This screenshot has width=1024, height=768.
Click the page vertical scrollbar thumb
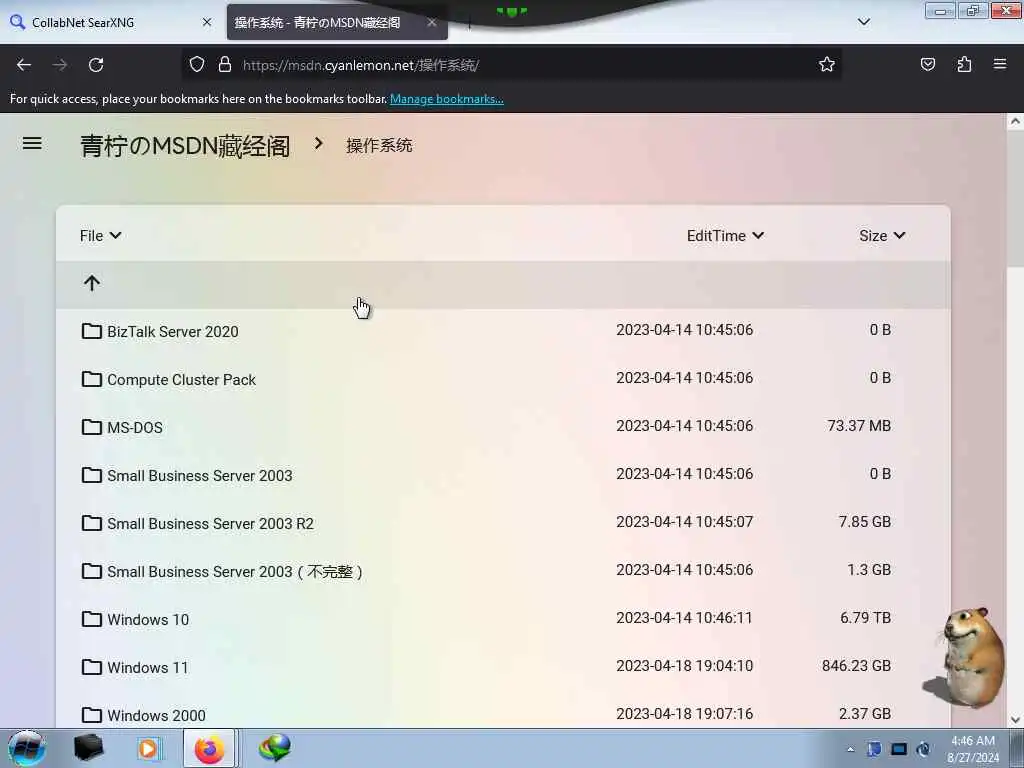point(1015,199)
